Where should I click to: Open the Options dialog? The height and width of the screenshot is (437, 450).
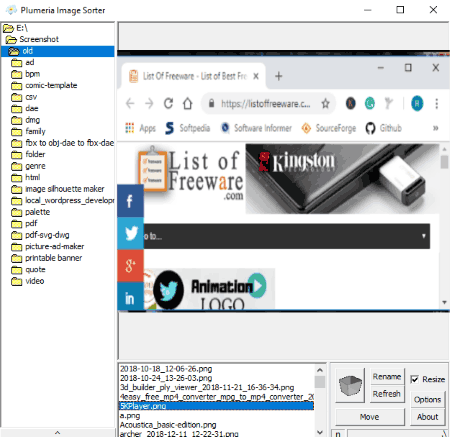pyautogui.click(x=427, y=400)
